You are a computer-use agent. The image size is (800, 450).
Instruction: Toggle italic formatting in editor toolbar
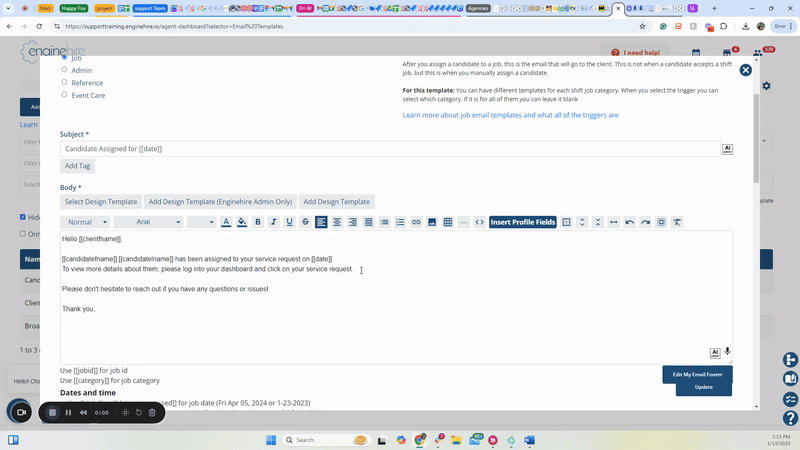[273, 222]
